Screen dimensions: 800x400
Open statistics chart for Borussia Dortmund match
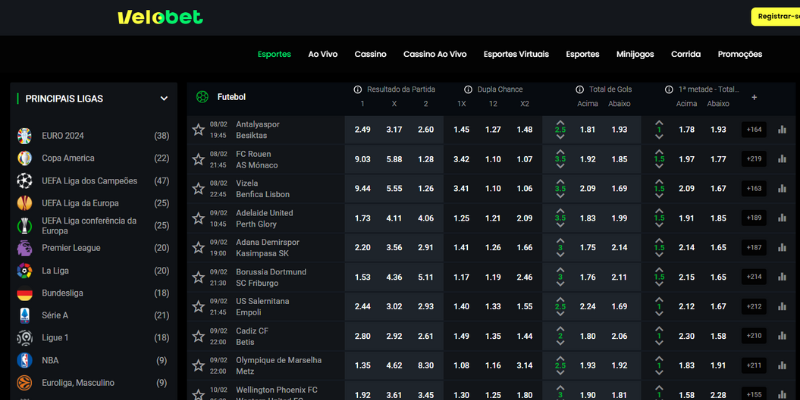pos(782,277)
